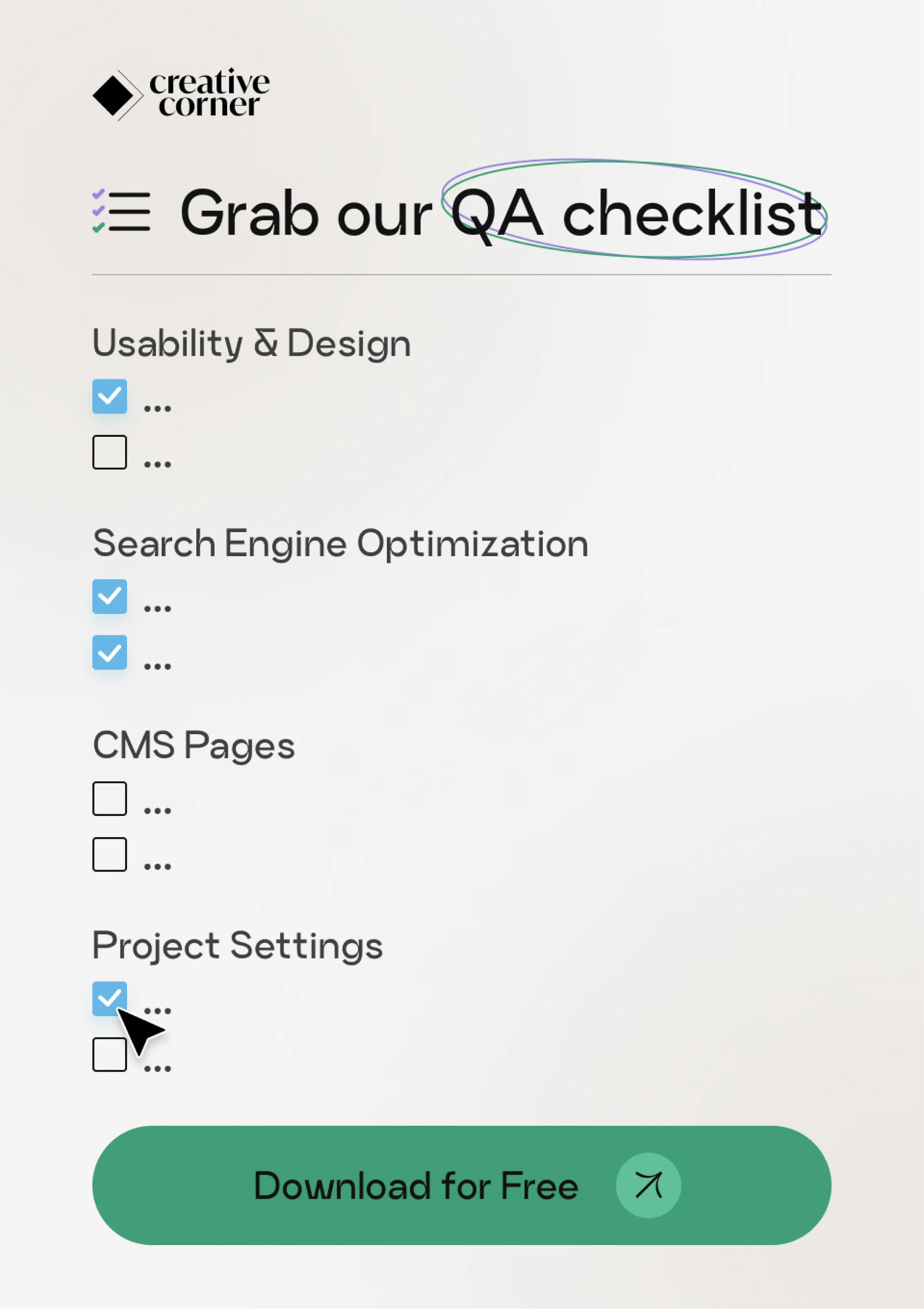Check first CMS Pages checkbox
The width and height of the screenshot is (924, 1309).
click(110, 798)
